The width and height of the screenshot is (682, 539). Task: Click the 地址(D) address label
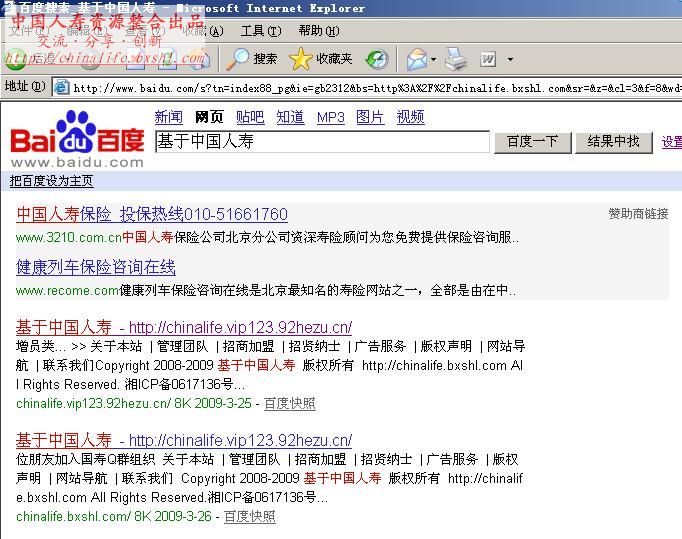tap(25, 87)
